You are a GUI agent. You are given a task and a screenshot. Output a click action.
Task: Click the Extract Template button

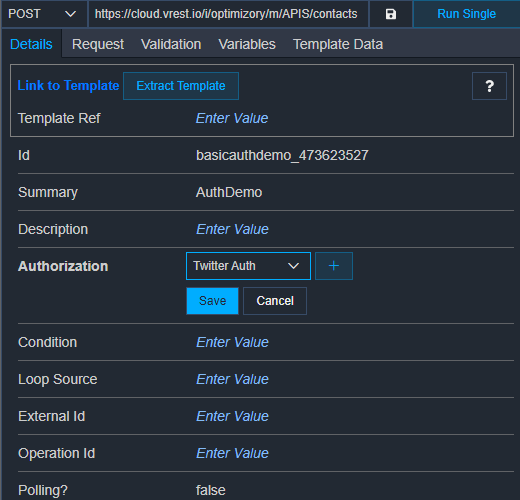[181, 86]
